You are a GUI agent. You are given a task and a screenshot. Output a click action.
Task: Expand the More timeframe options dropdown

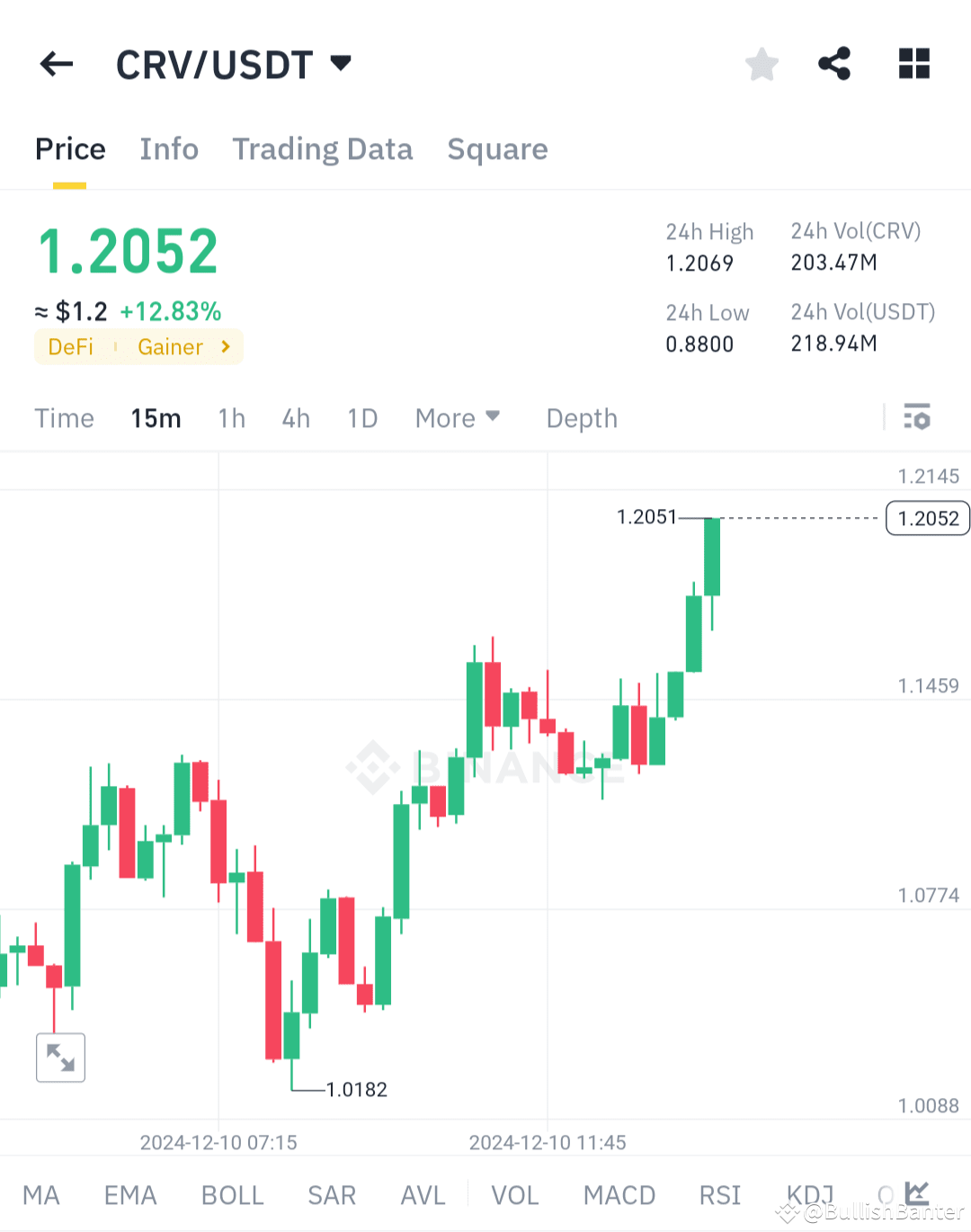[457, 417]
